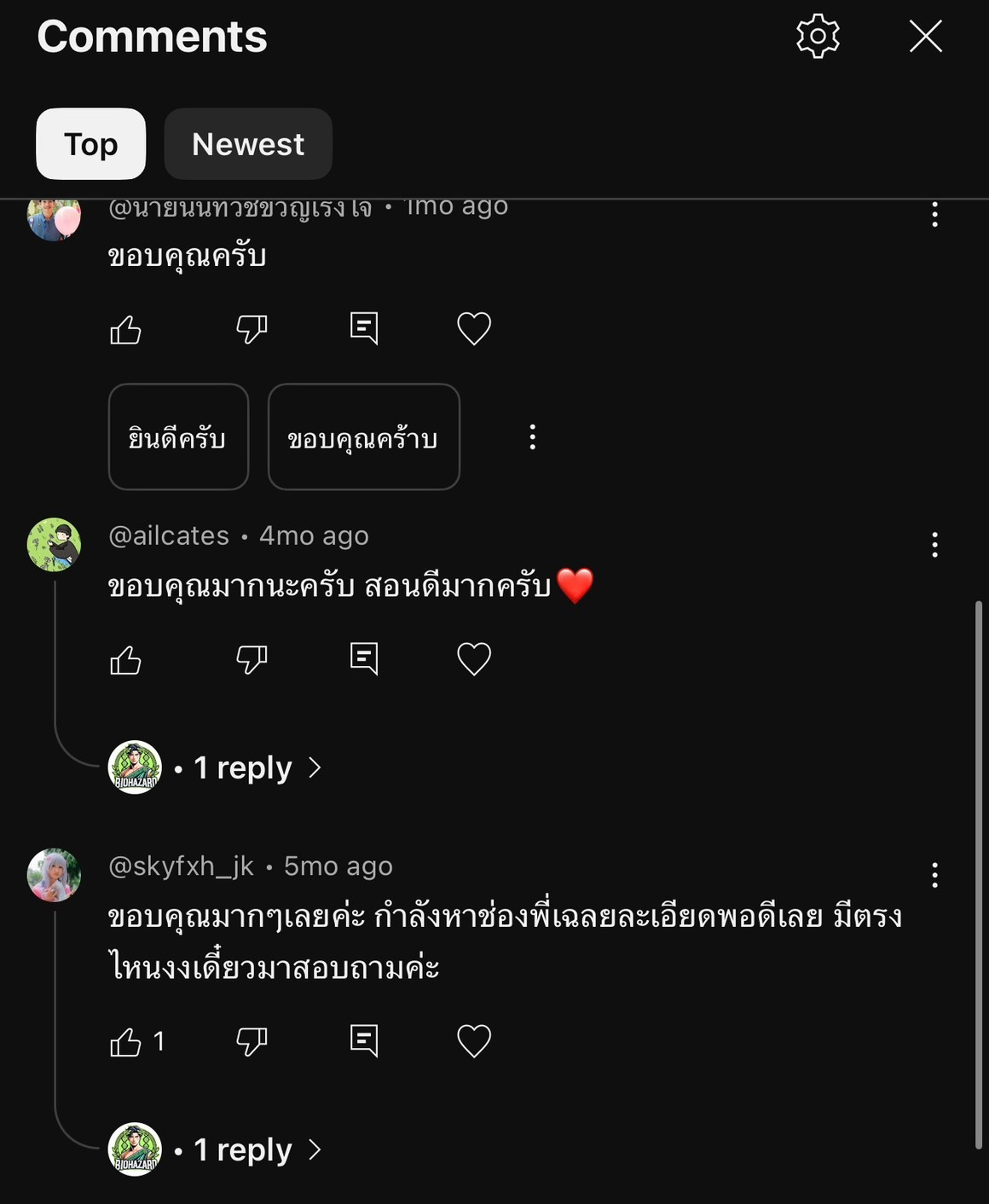989x1204 pixels.
Task: Reply to the @skyfxh_jk comment
Action: coord(364,1041)
